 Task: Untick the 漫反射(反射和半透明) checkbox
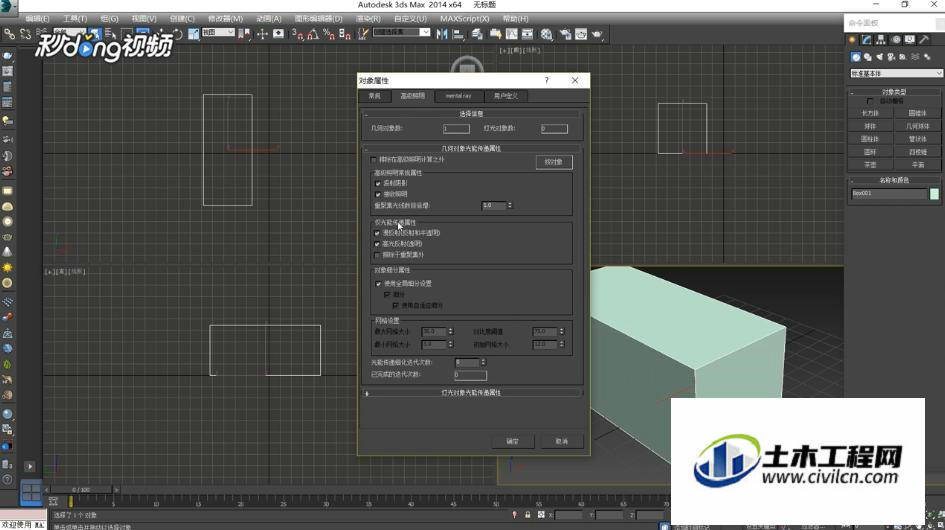377,233
